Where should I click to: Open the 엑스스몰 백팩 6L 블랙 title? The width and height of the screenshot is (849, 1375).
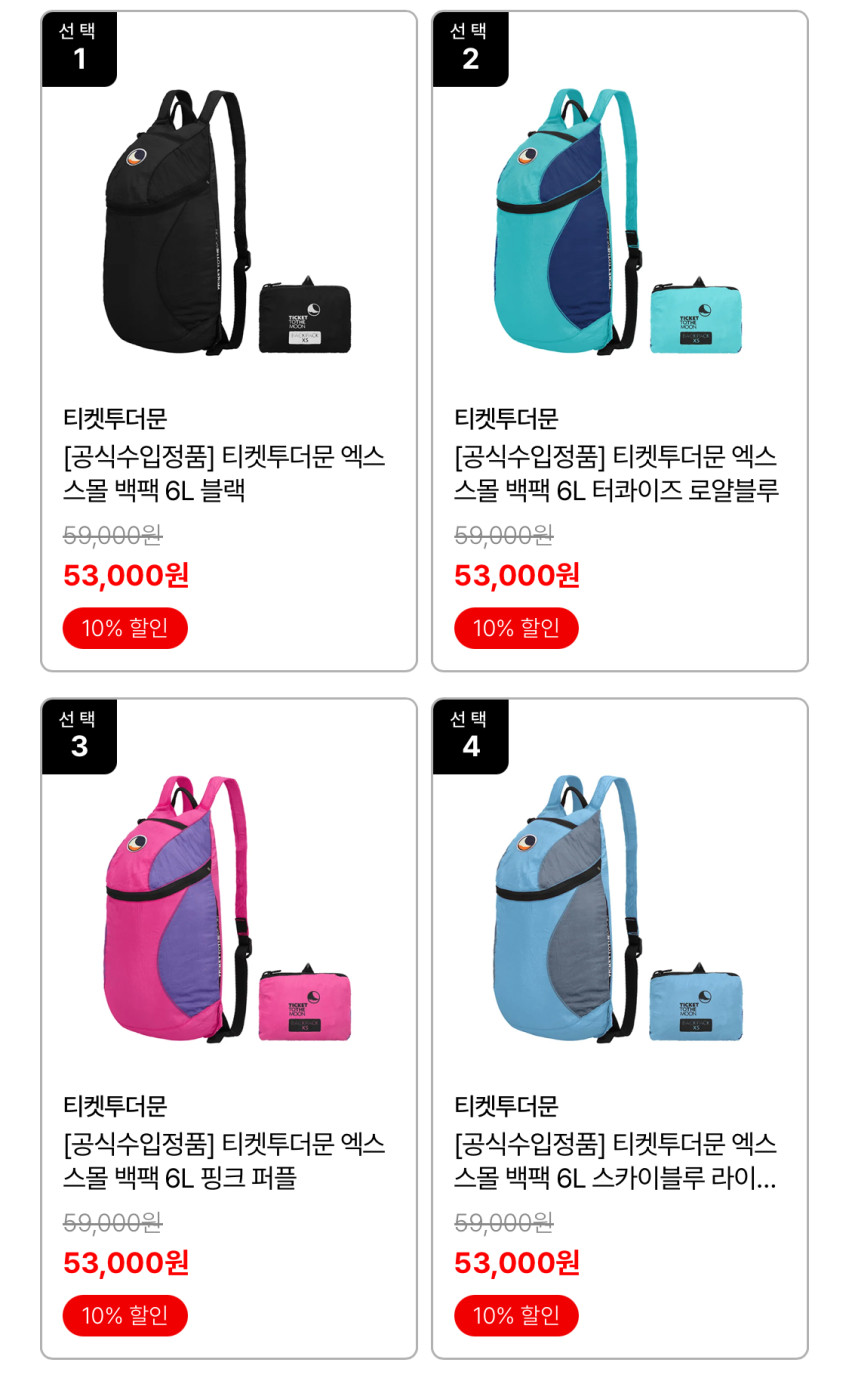pyautogui.click(x=224, y=474)
